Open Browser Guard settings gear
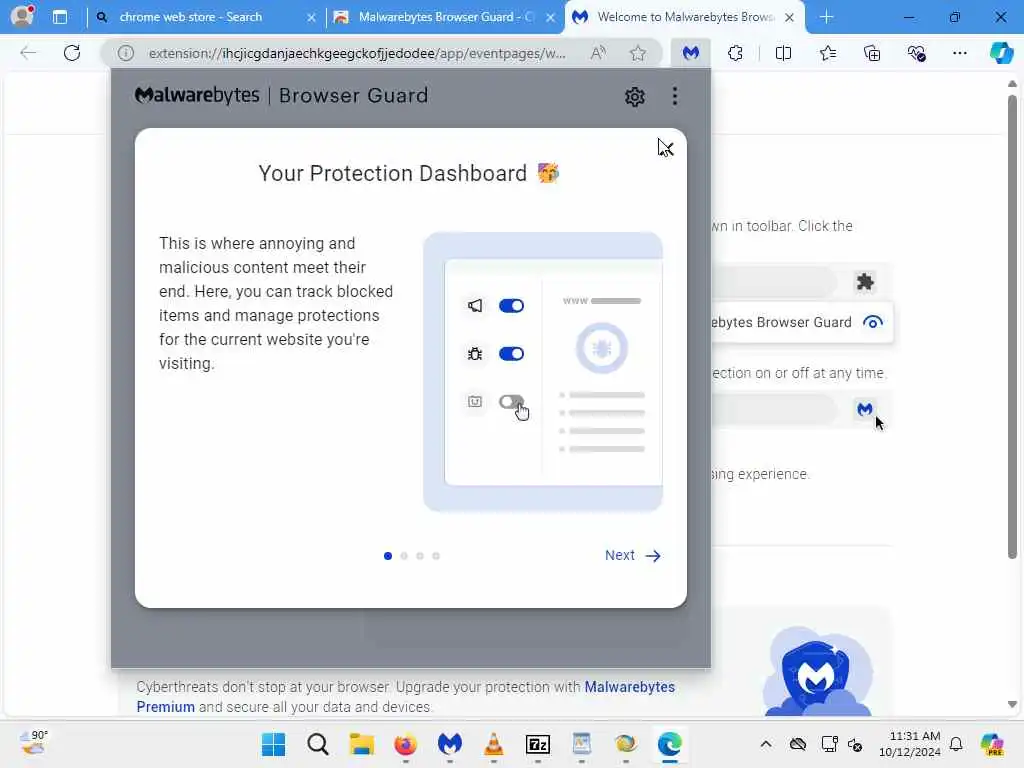1024x768 pixels. 634,97
